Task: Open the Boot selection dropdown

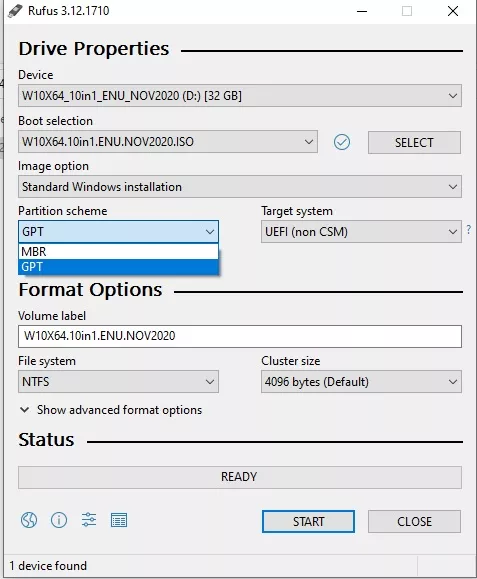Action: tap(168, 142)
